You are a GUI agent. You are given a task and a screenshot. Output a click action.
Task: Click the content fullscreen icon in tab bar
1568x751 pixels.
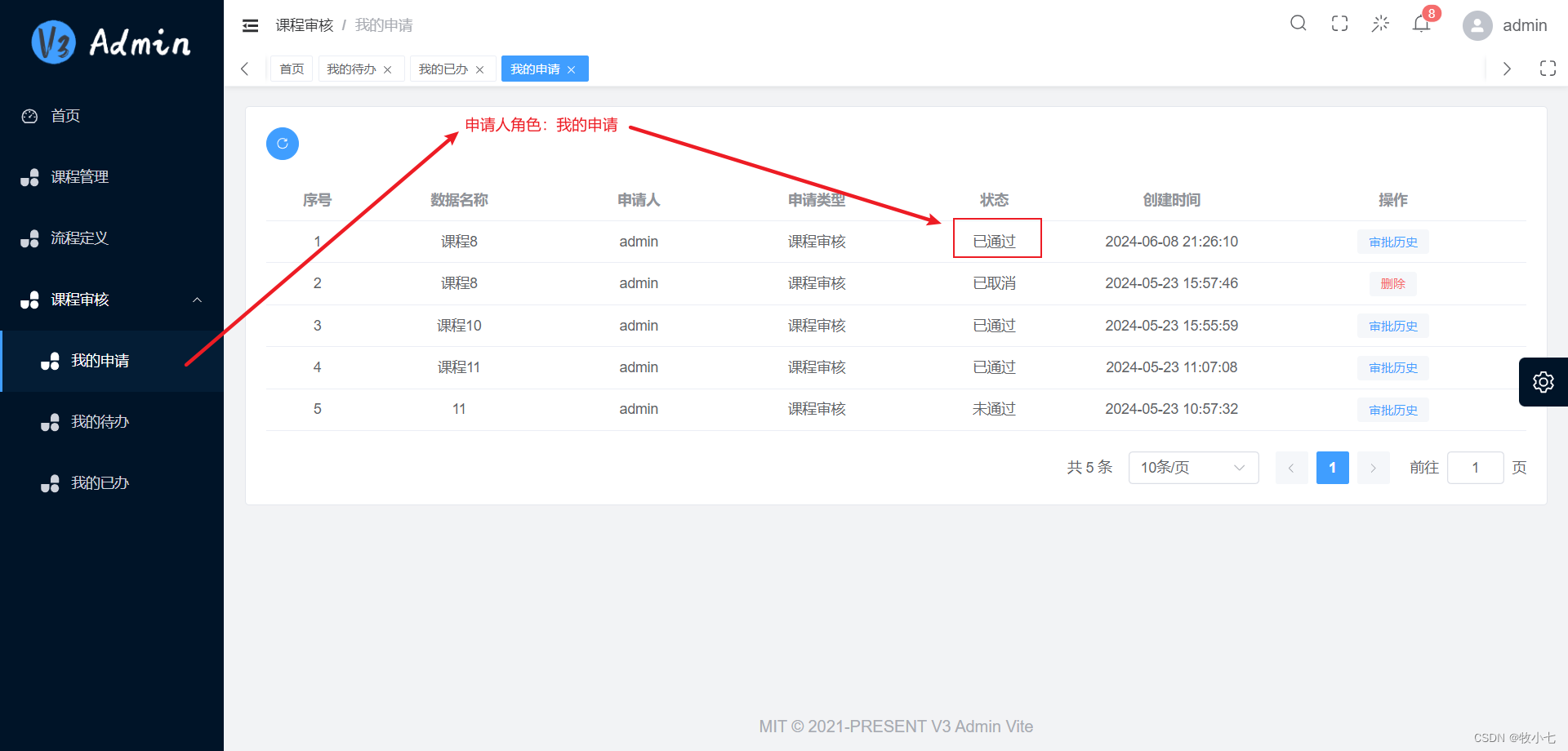click(x=1548, y=69)
